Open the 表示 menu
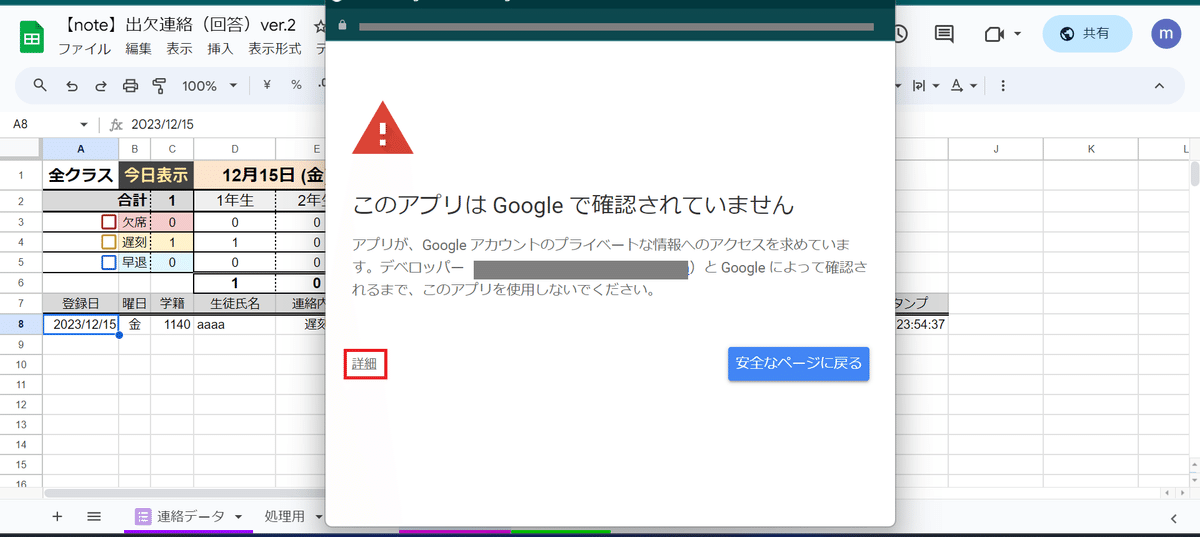This screenshot has width=1200, height=537. coord(180,48)
